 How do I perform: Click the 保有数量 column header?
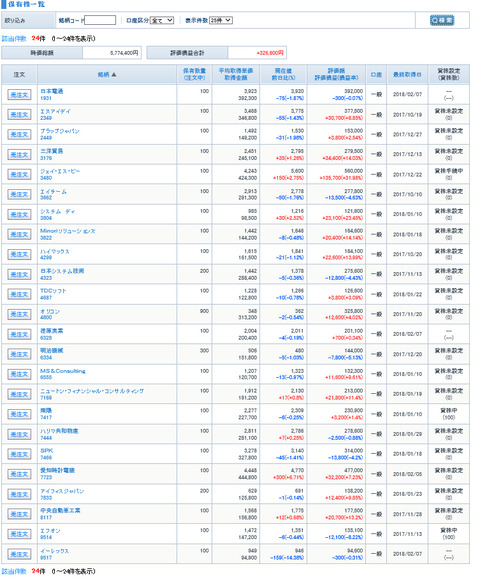[x=194, y=74]
